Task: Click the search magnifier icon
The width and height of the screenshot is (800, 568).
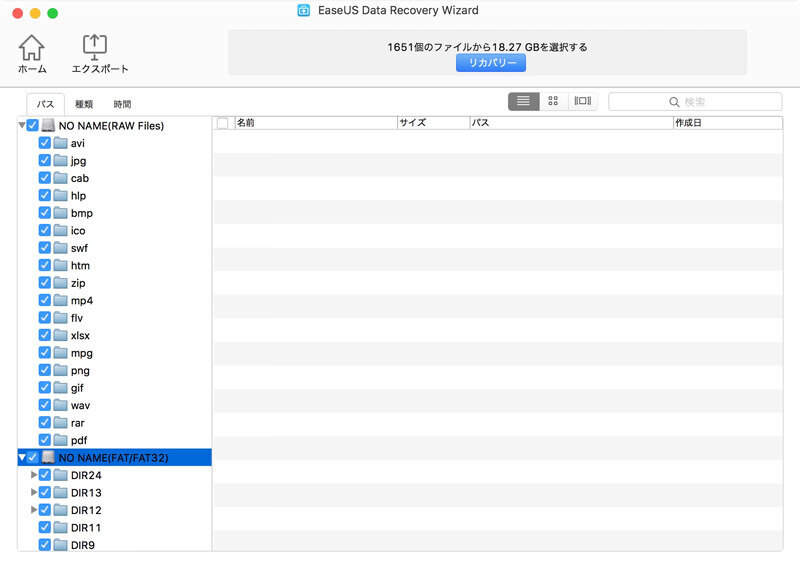Action: (x=674, y=102)
